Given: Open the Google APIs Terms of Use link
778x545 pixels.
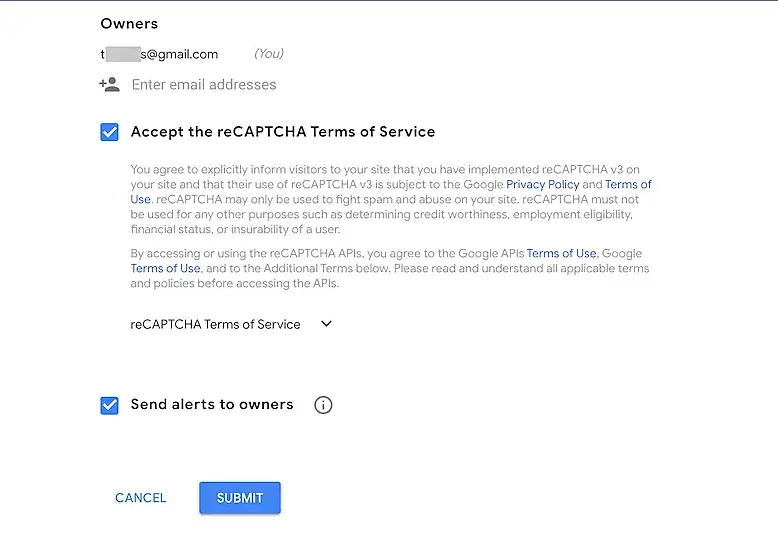Looking at the screenshot, I should coord(561,254).
